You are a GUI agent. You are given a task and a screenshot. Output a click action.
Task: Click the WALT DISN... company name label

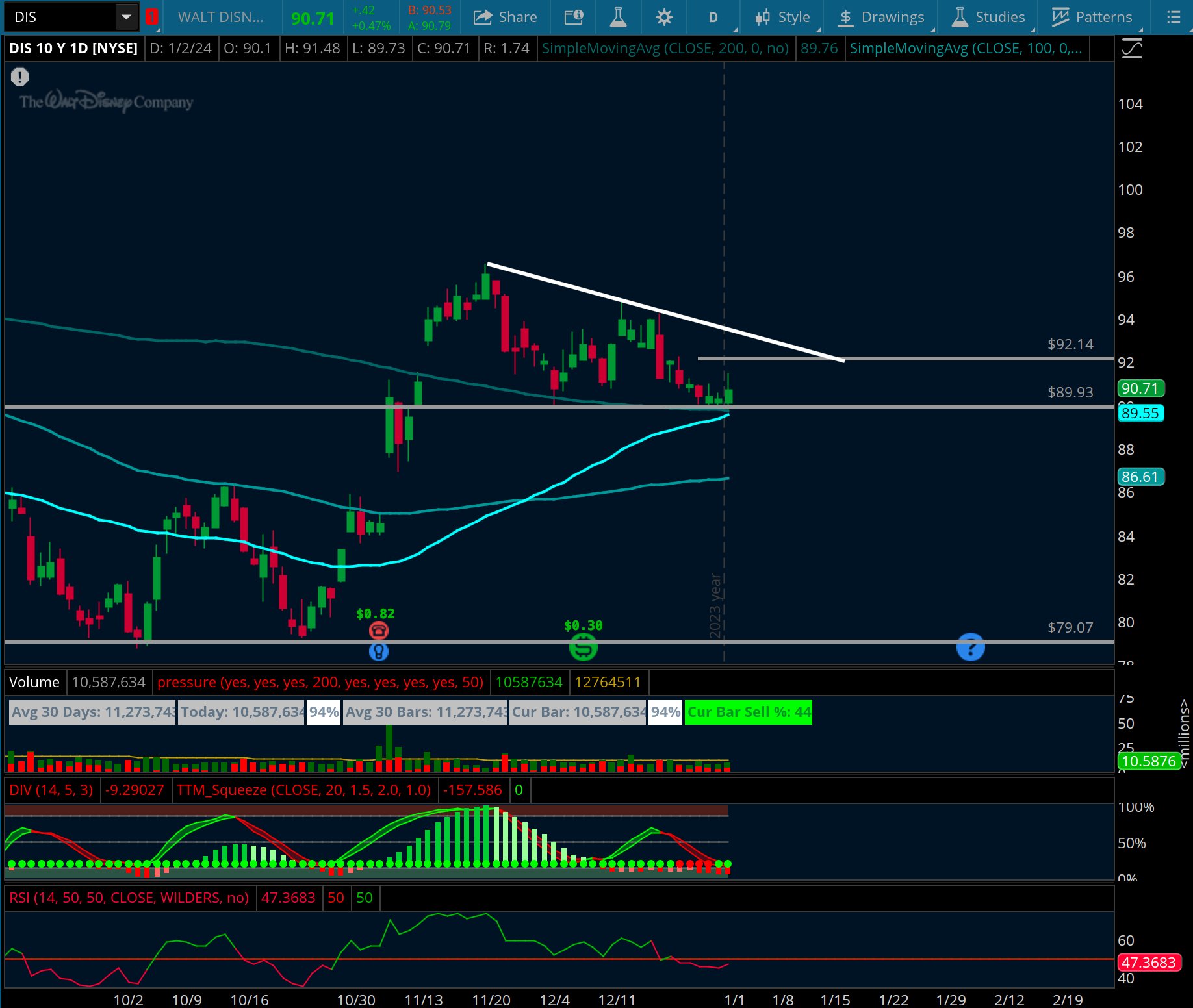(x=220, y=17)
